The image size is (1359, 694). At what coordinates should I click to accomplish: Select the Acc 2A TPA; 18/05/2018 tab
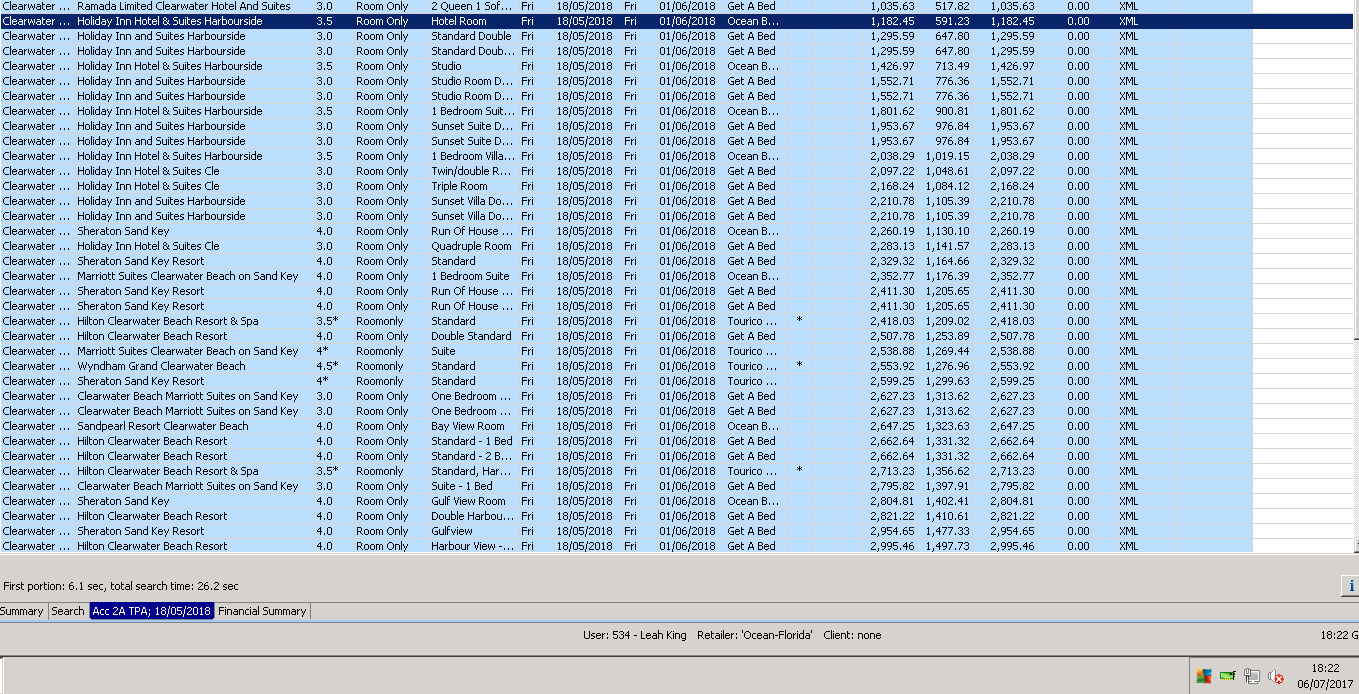152,611
